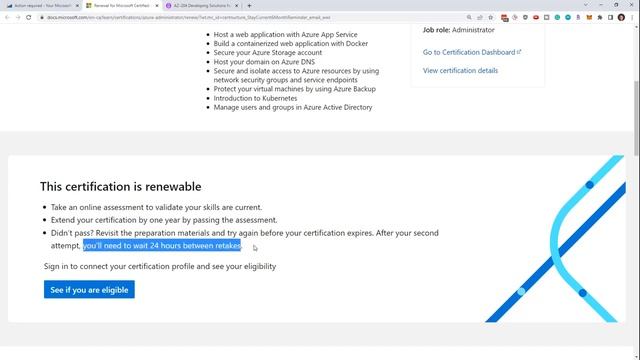
Task: Open the MetaMask fox extension
Action: tap(589, 18)
